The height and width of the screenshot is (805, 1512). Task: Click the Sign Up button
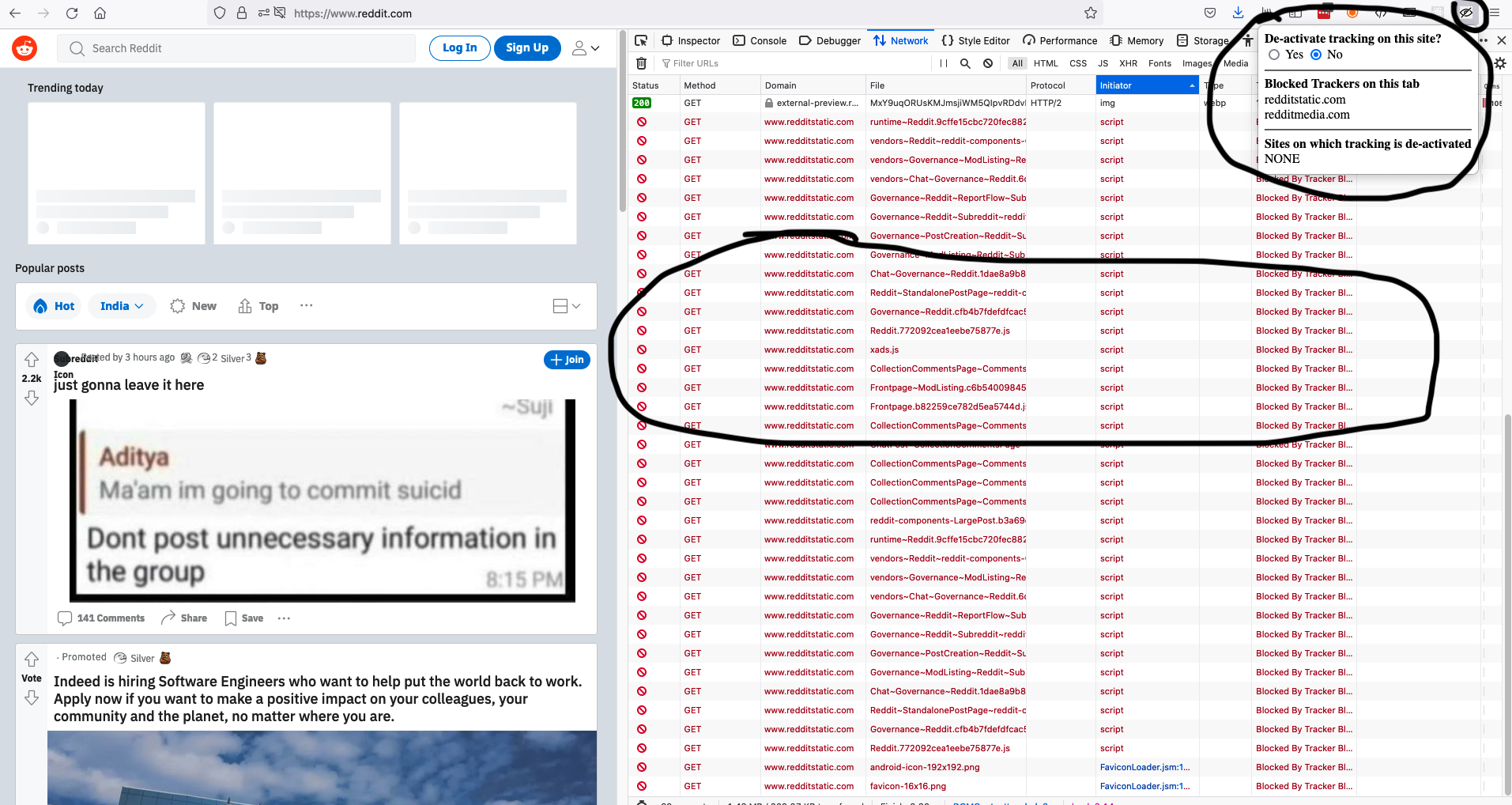tap(527, 47)
